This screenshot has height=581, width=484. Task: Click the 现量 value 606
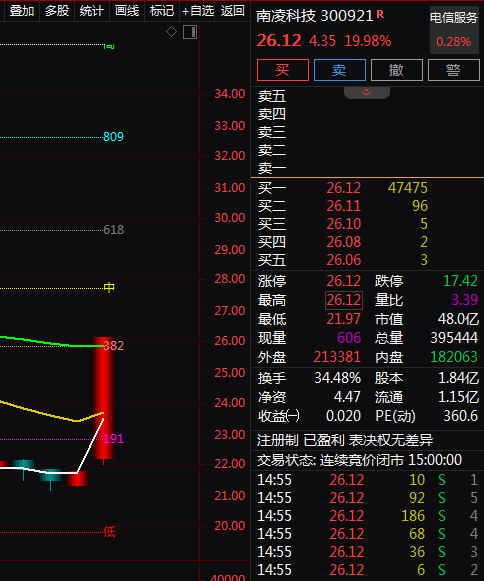click(x=349, y=338)
